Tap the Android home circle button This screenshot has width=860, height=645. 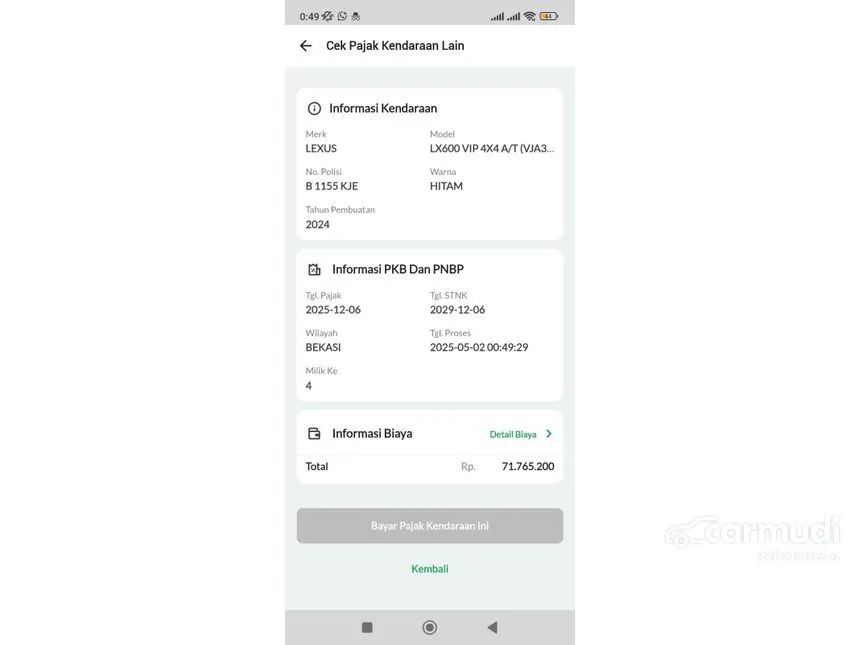(x=430, y=627)
